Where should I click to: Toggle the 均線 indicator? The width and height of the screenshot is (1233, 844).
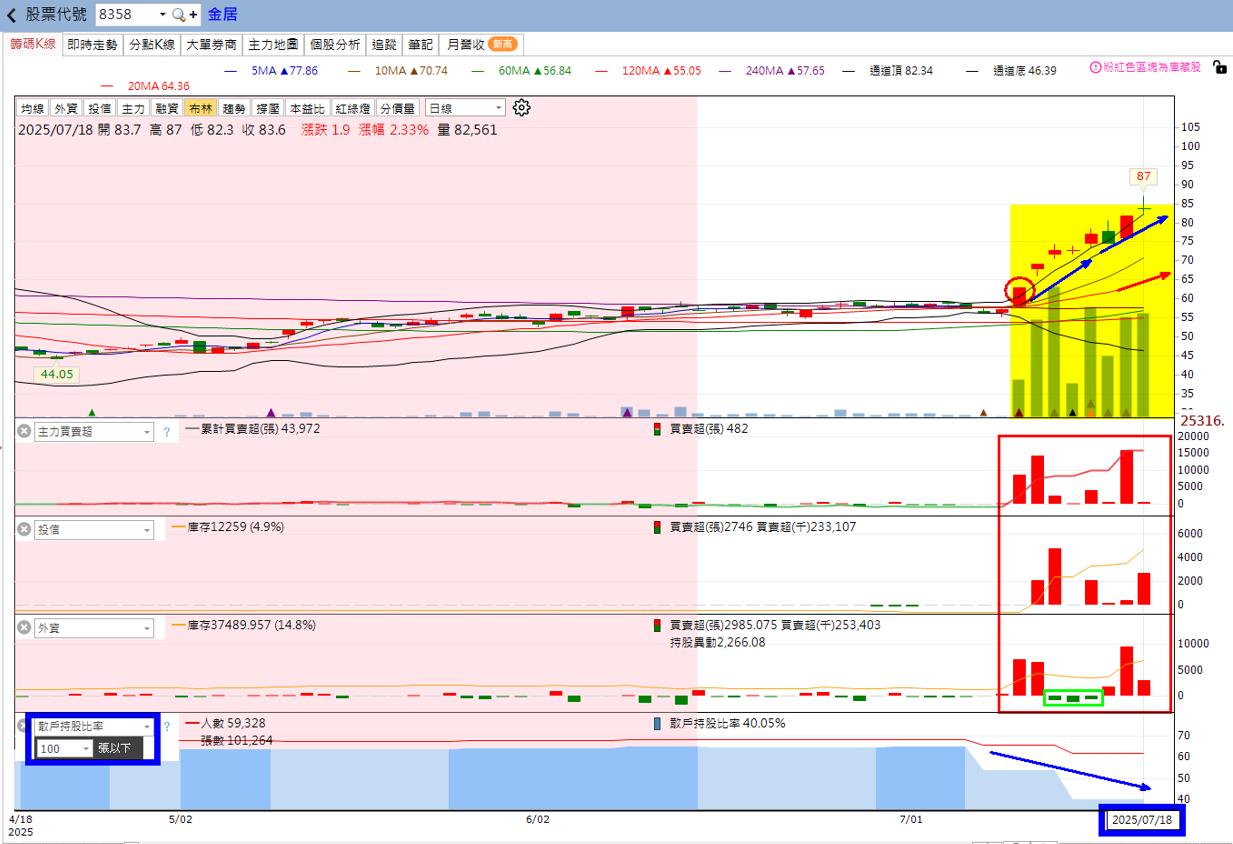(x=33, y=108)
